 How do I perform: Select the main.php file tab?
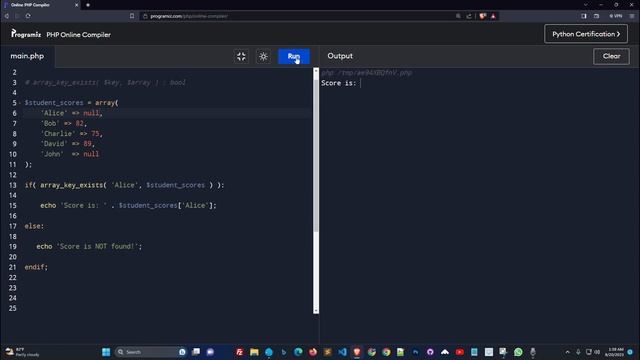[27, 56]
